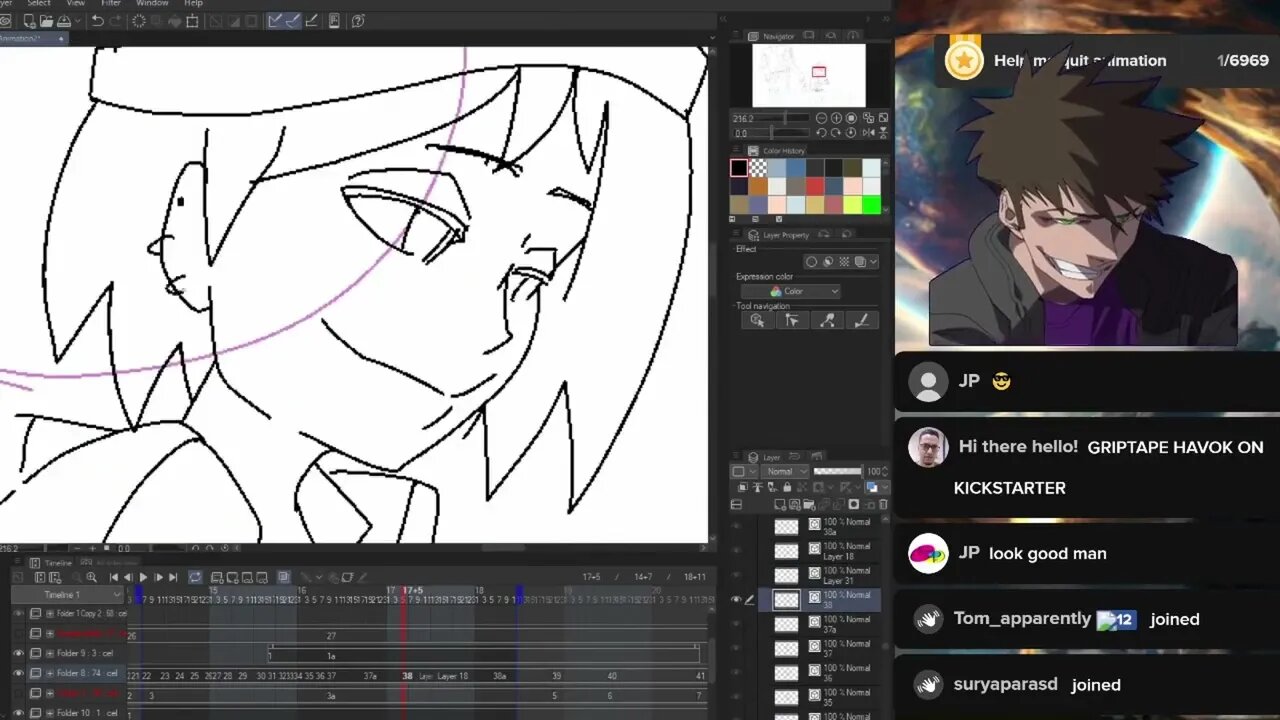Open the Expression color dropdown
This screenshot has width=1280, height=720.
(790, 291)
